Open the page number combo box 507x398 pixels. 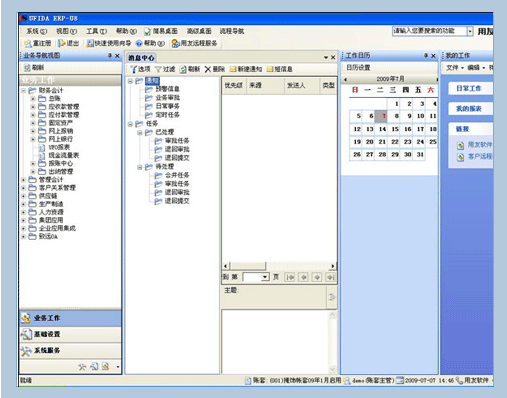coord(256,277)
